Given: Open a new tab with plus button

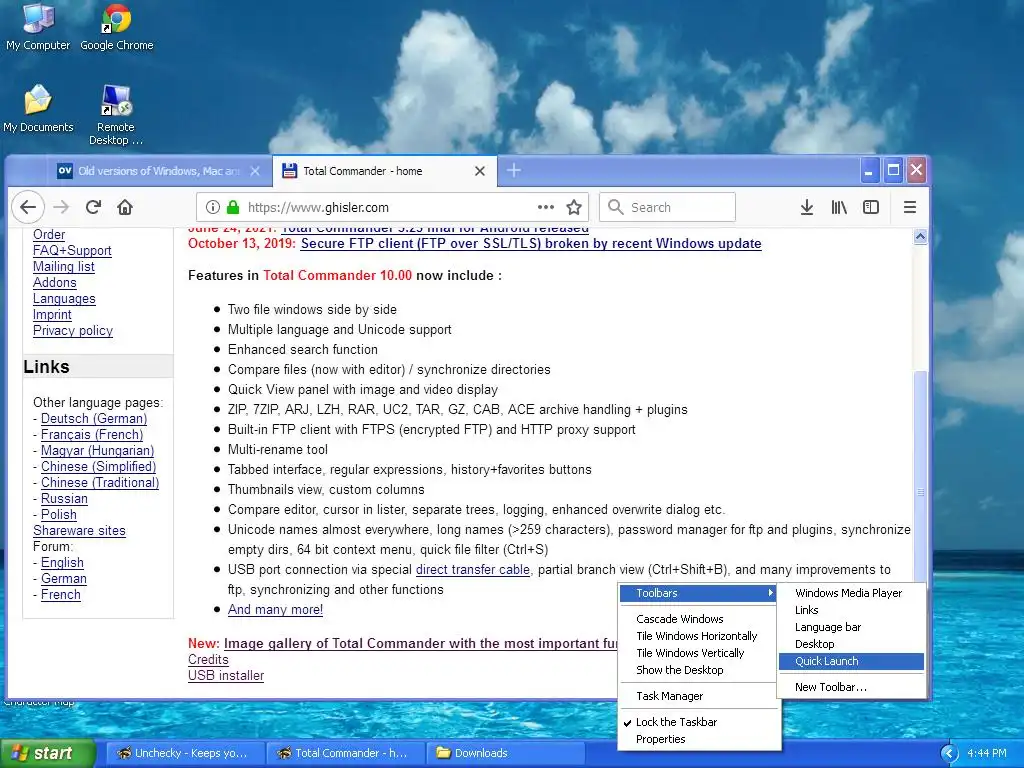Looking at the screenshot, I should [514, 170].
